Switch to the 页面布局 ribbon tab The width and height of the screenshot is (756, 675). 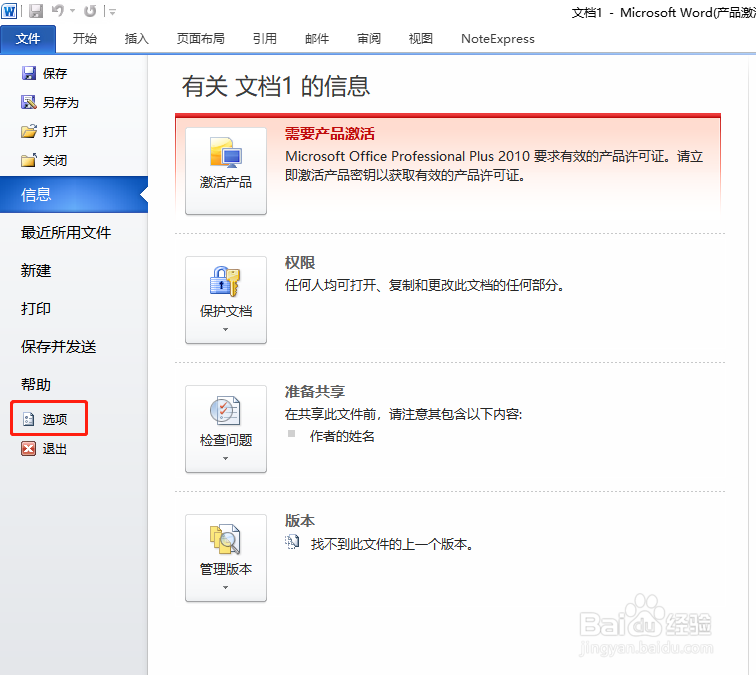pos(201,39)
